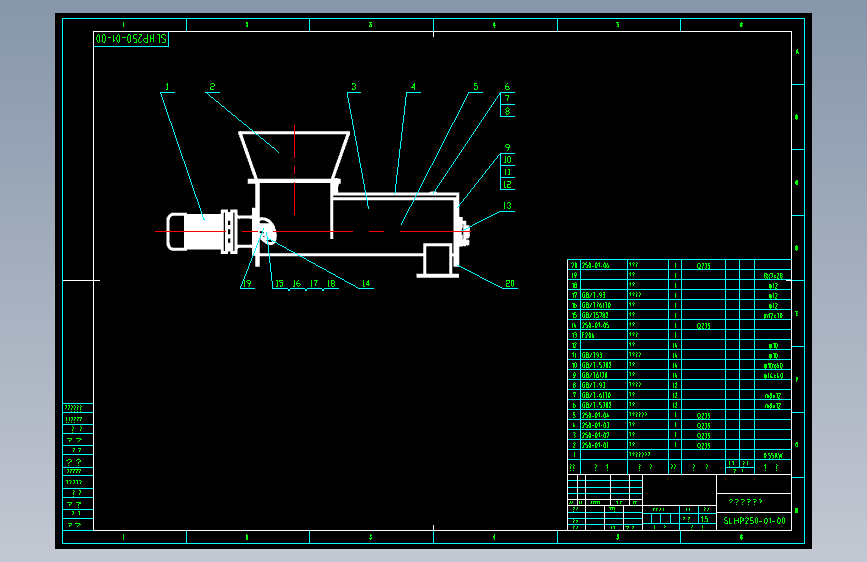This screenshot has width=867, height=562.
Task: Select the F206 code in parts list row 13
Action: click(588, 335)
